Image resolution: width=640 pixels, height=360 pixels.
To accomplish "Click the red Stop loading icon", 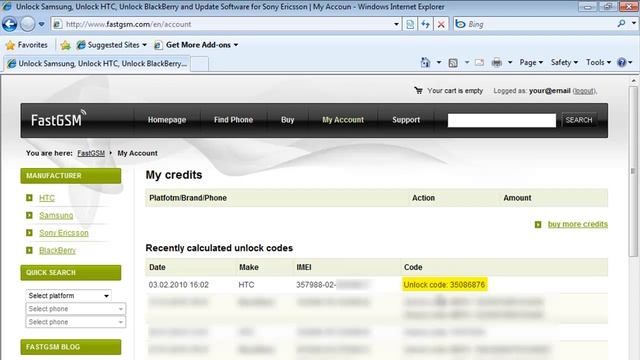I will [x=441, y=24].
